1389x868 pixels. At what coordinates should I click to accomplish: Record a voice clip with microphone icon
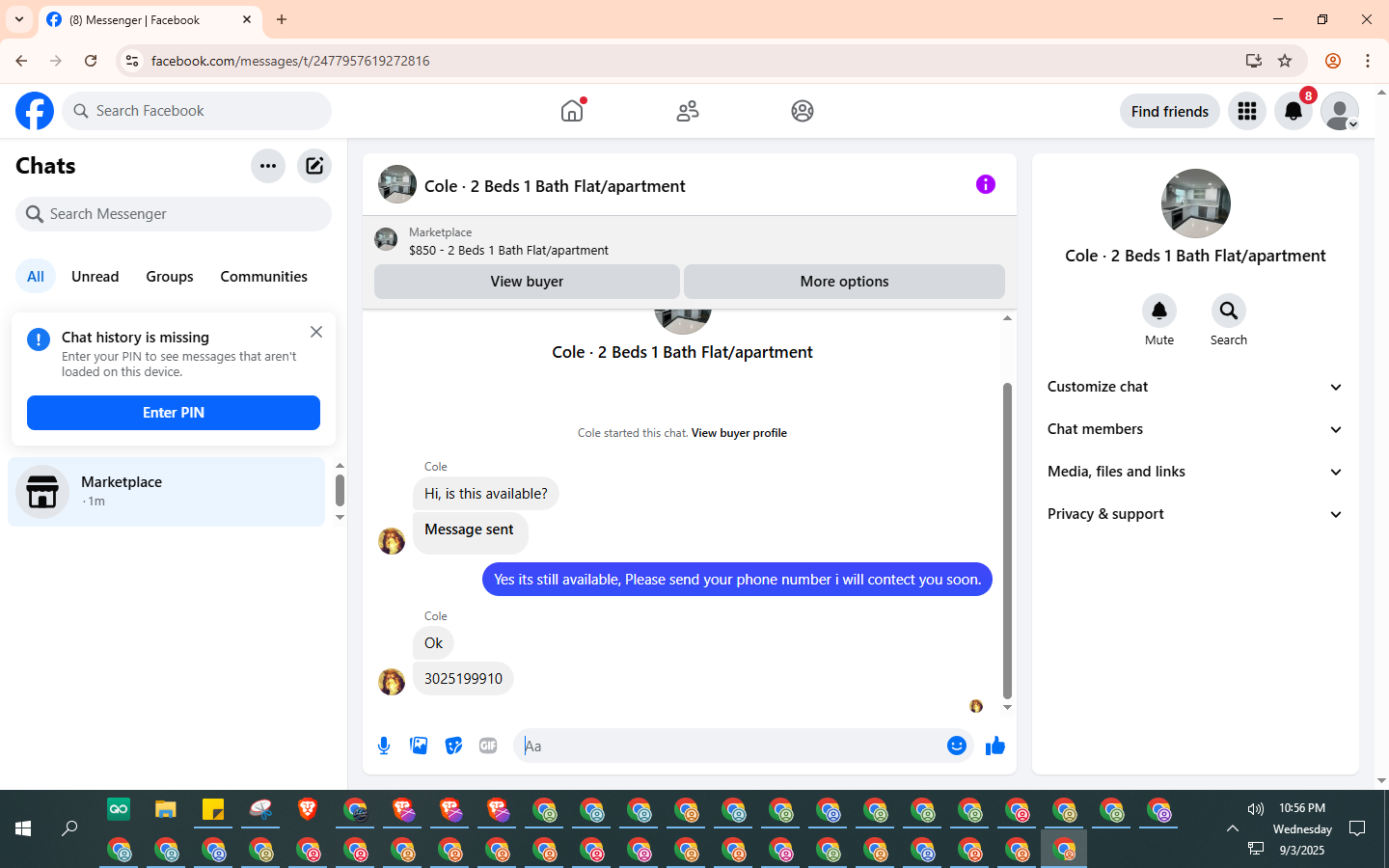(384, 746)
